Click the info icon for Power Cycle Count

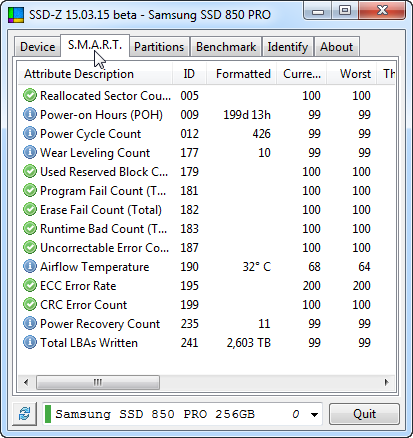(30, 134)
